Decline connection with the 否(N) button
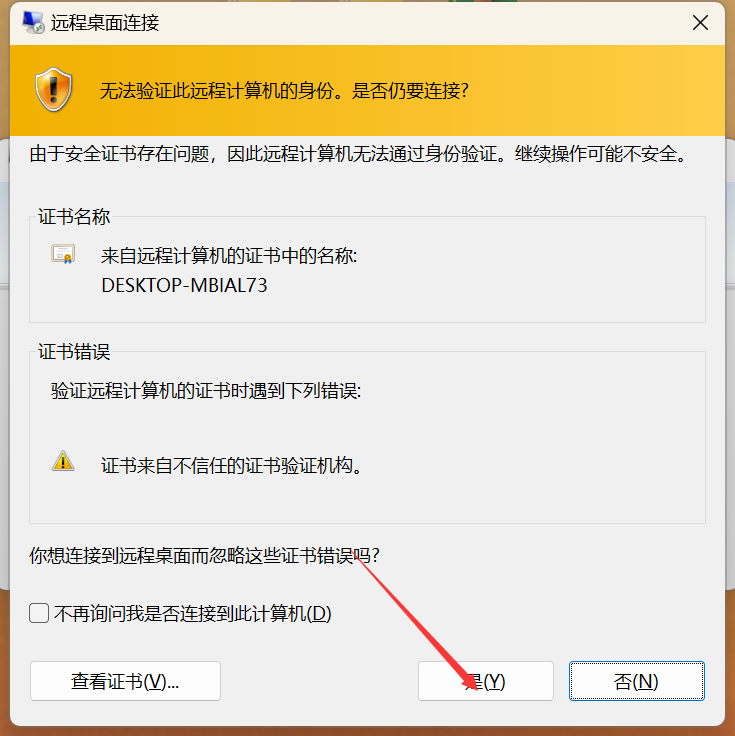The image size is (735, 736). coord(637,681)
